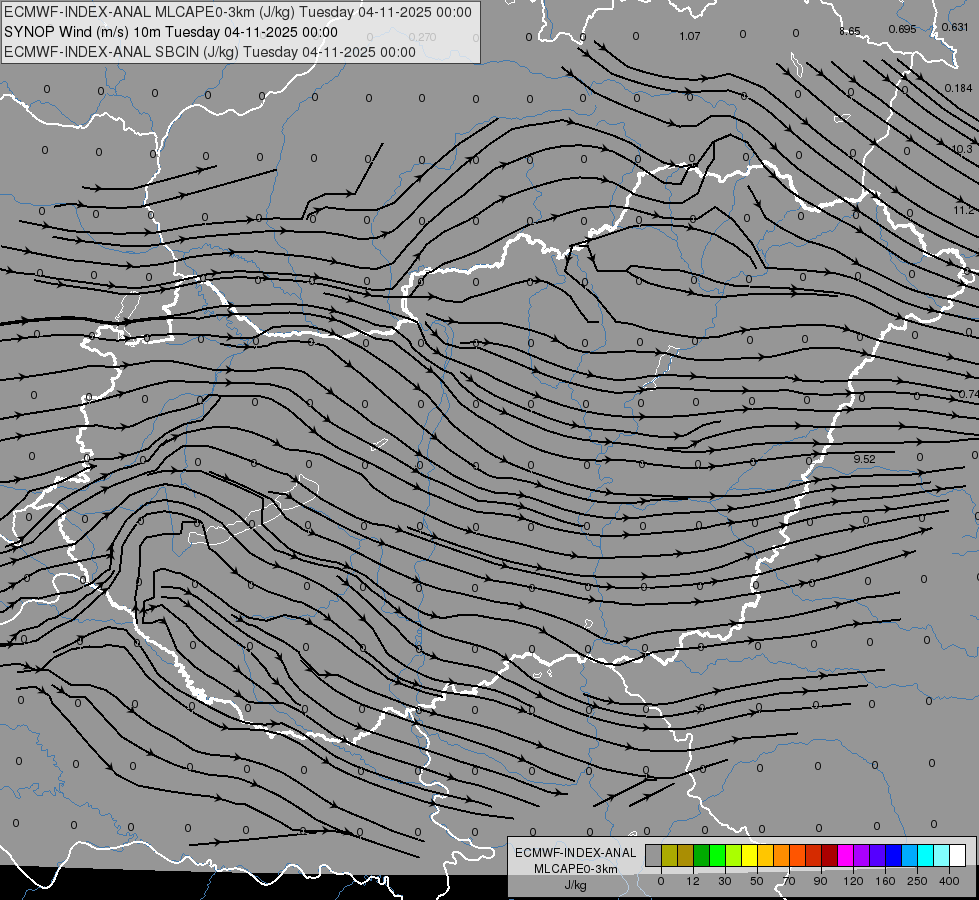The image size is (979, 900).
Task: Click the 11.2 value on the map
Action: pos(964,210)
